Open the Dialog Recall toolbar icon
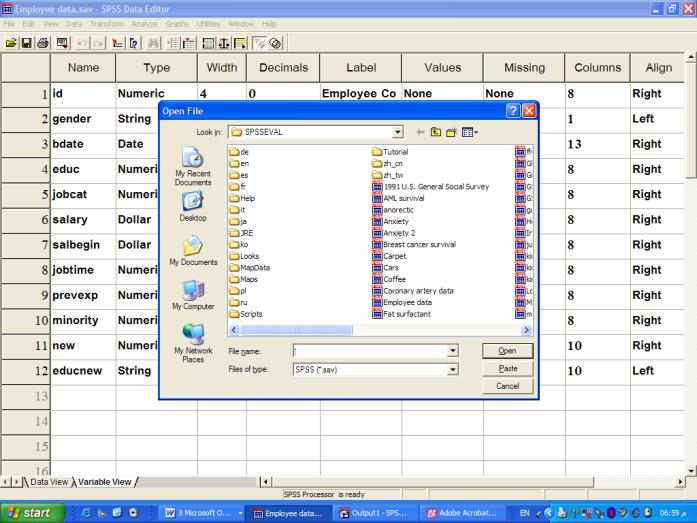697x523 pixels. coord(63,43)
